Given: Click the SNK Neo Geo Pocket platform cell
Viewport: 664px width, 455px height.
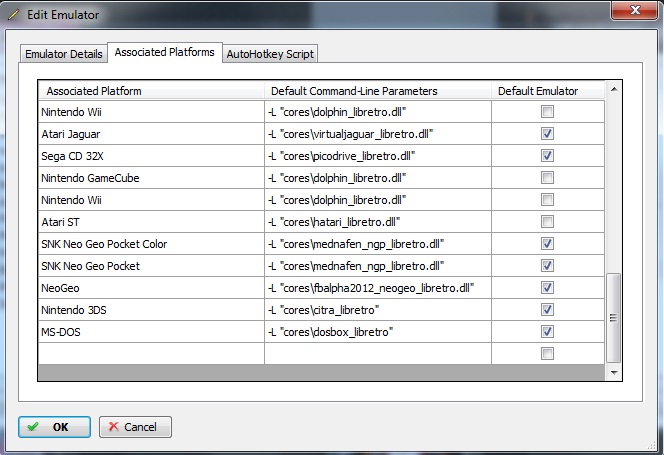Looking at the screenshot, I should pos(151,266).
